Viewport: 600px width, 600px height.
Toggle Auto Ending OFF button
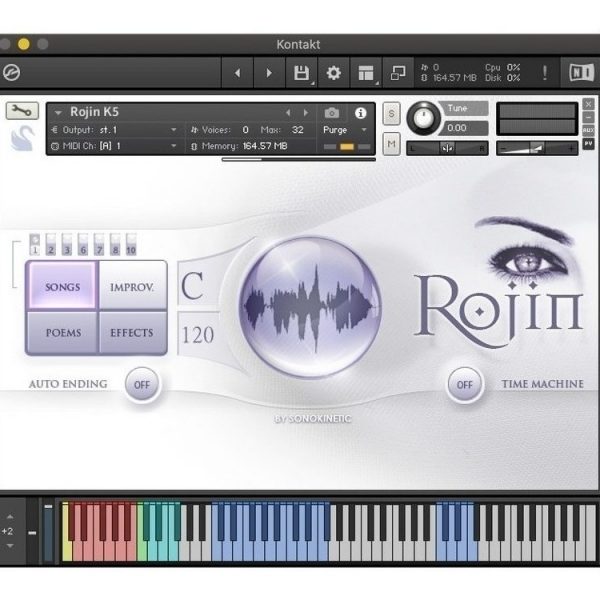pos(142,385)
